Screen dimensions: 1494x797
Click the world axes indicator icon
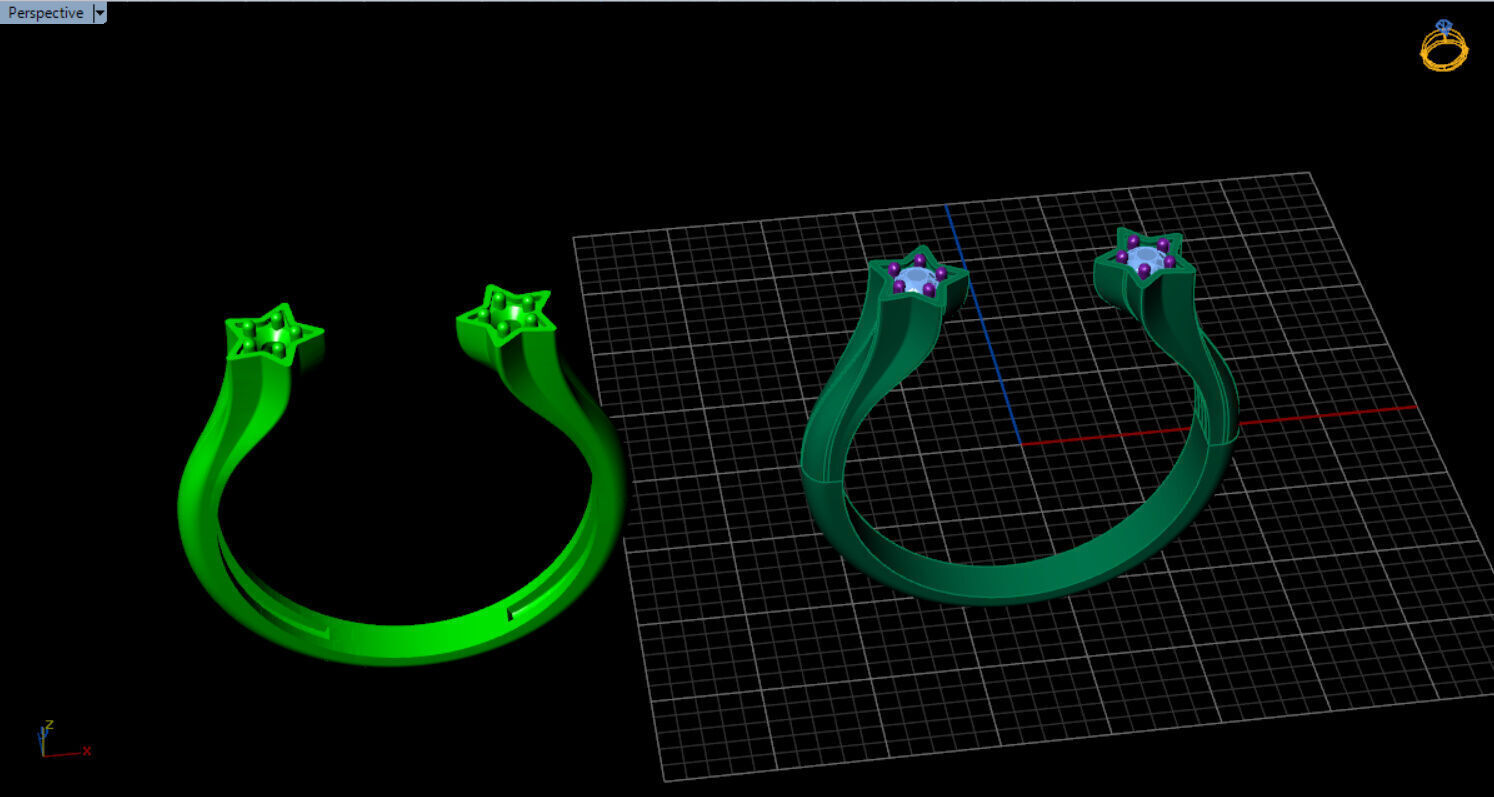pyautogui.click(x=63, y=739)
